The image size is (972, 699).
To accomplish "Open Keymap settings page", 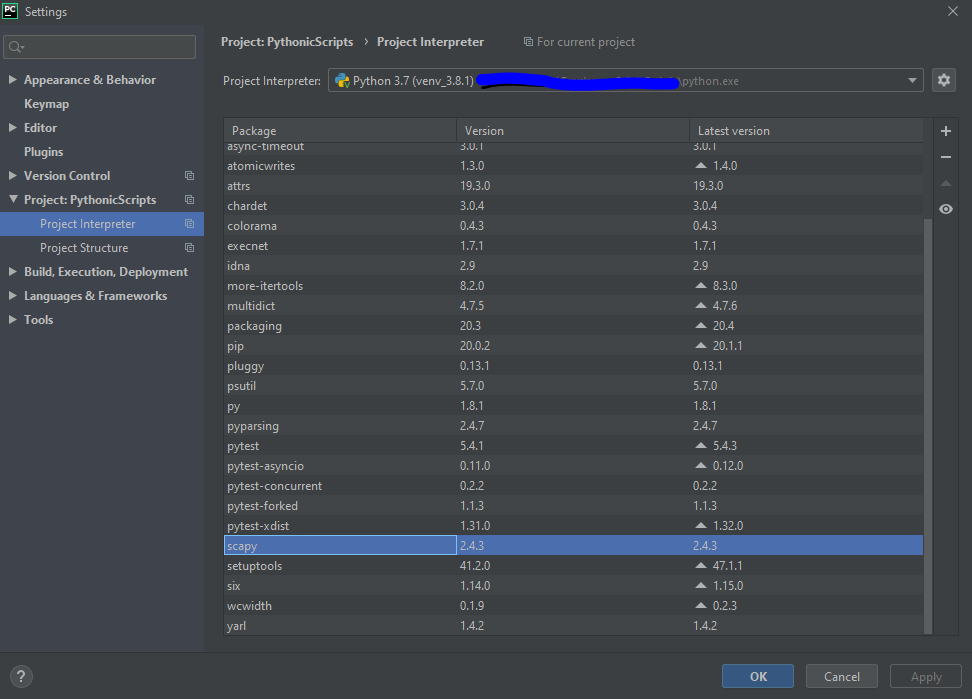I will tap(46, 104).
